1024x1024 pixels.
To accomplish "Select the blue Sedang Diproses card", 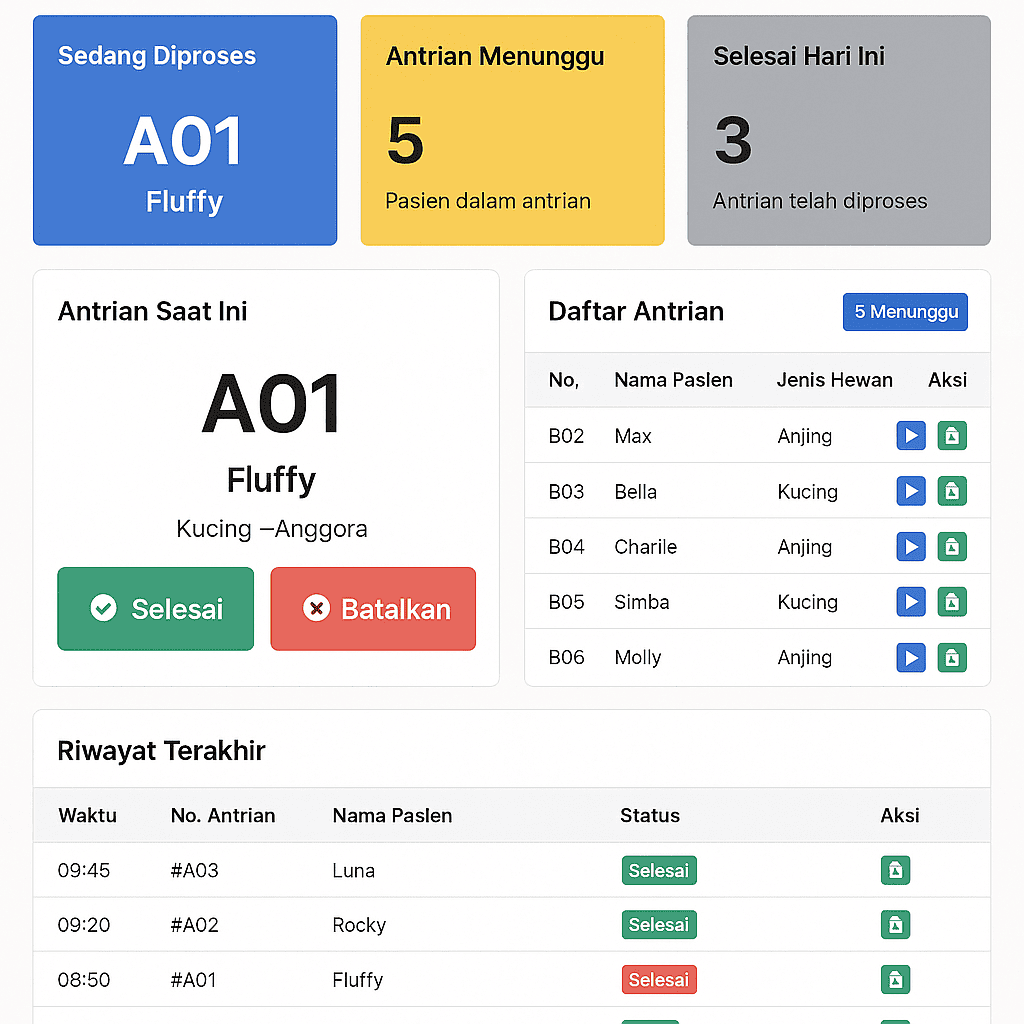I will [x=185, y=130].
